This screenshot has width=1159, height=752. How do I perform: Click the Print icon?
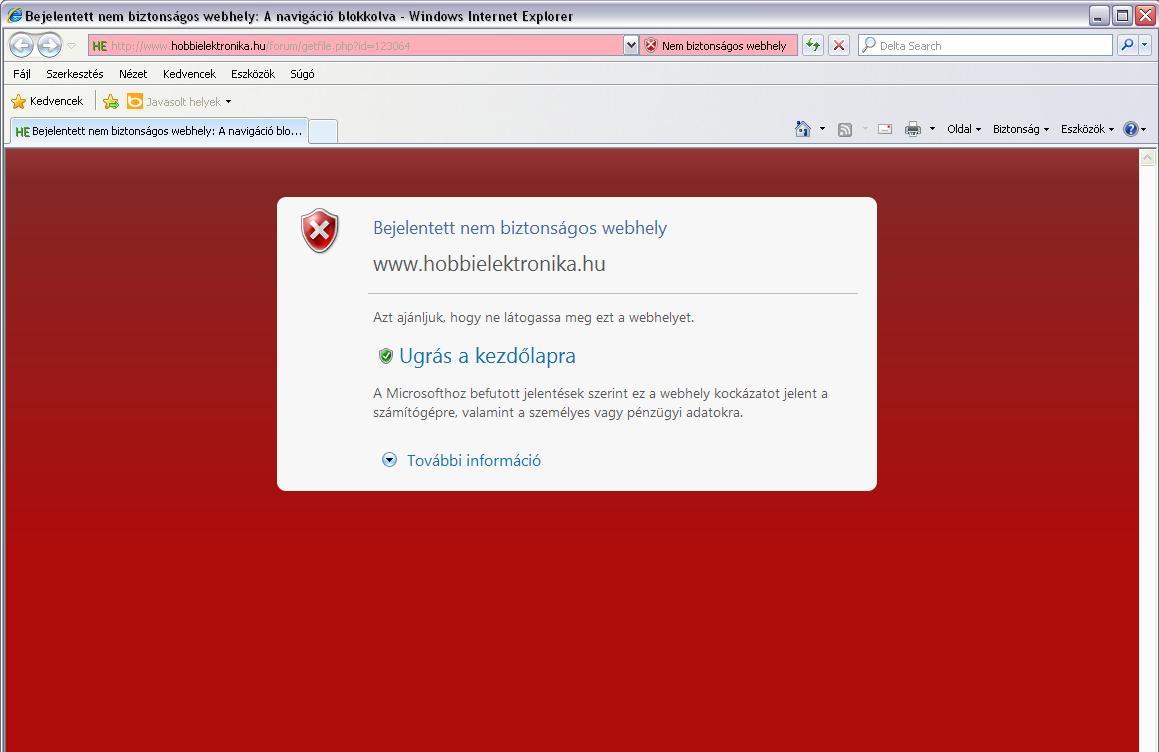(913, 129)
